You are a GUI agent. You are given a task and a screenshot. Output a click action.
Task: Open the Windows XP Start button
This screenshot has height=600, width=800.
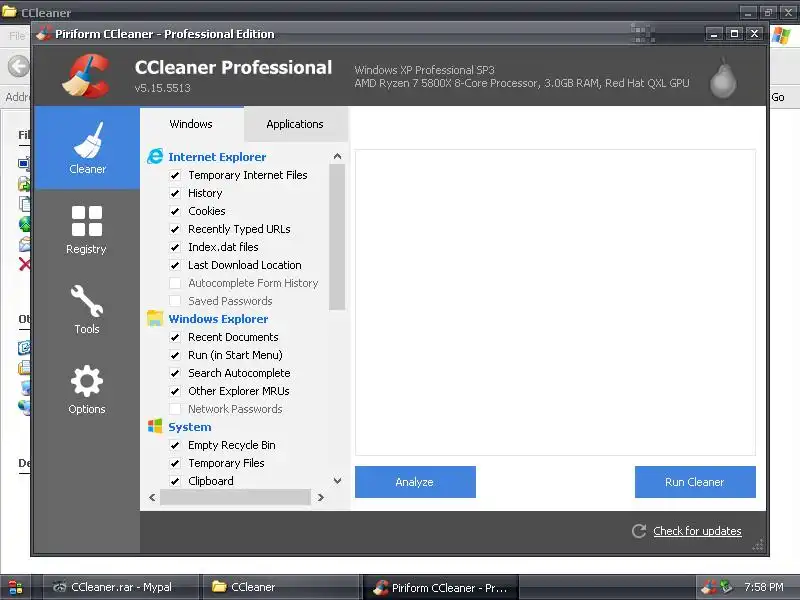pyautogui.click(x=15, y=587)
